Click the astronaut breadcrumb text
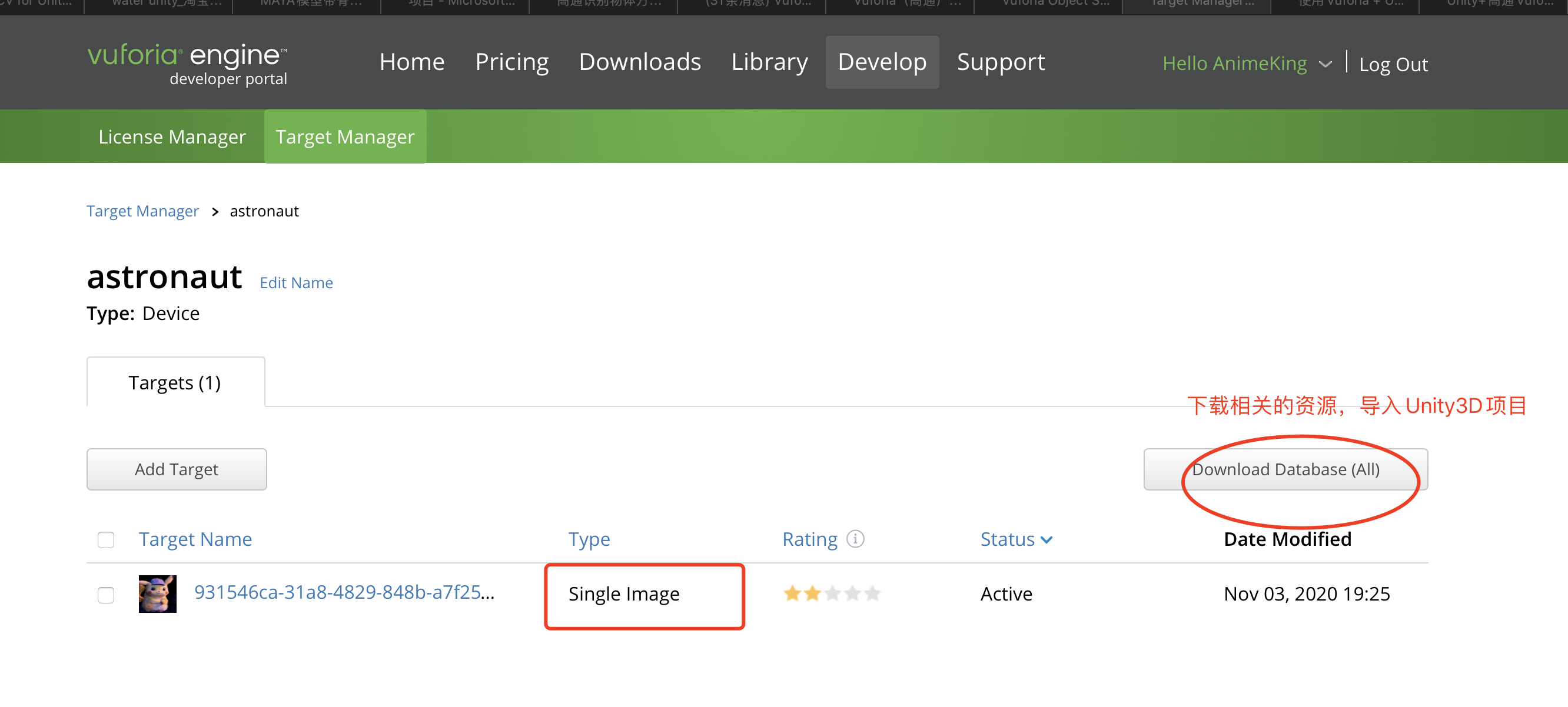Image resolution: width=1568 pixels, height=707 pixels. [x=264, y=211]
